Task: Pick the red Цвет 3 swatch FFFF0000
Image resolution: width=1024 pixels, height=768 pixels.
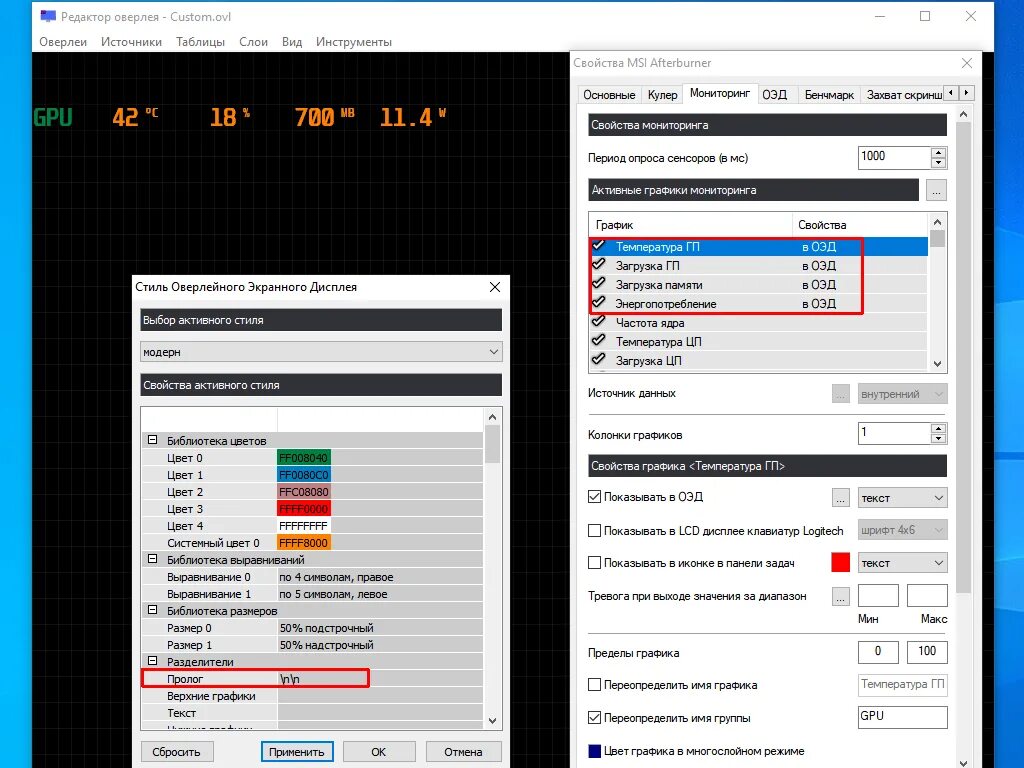Action: click(304, 509)
